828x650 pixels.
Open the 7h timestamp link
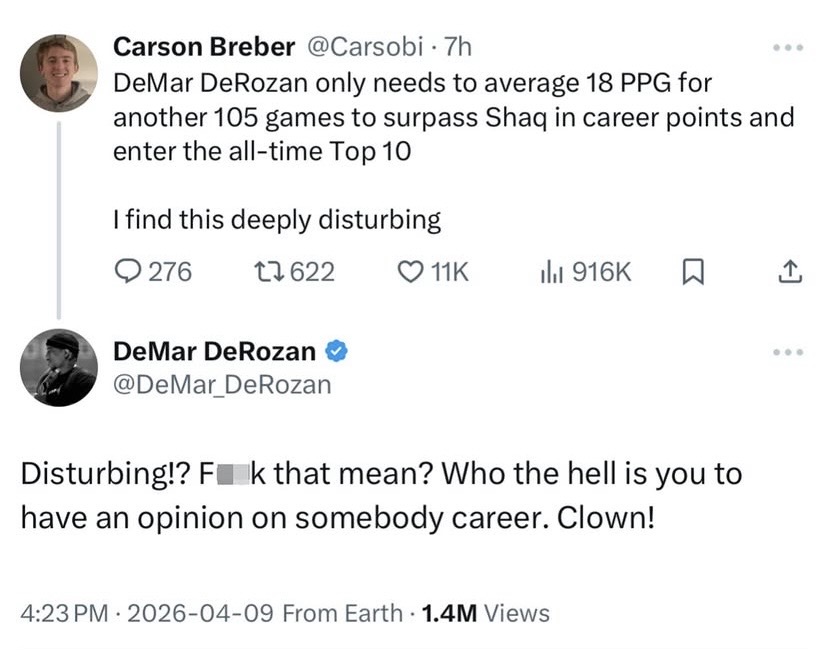coord(457,47)
